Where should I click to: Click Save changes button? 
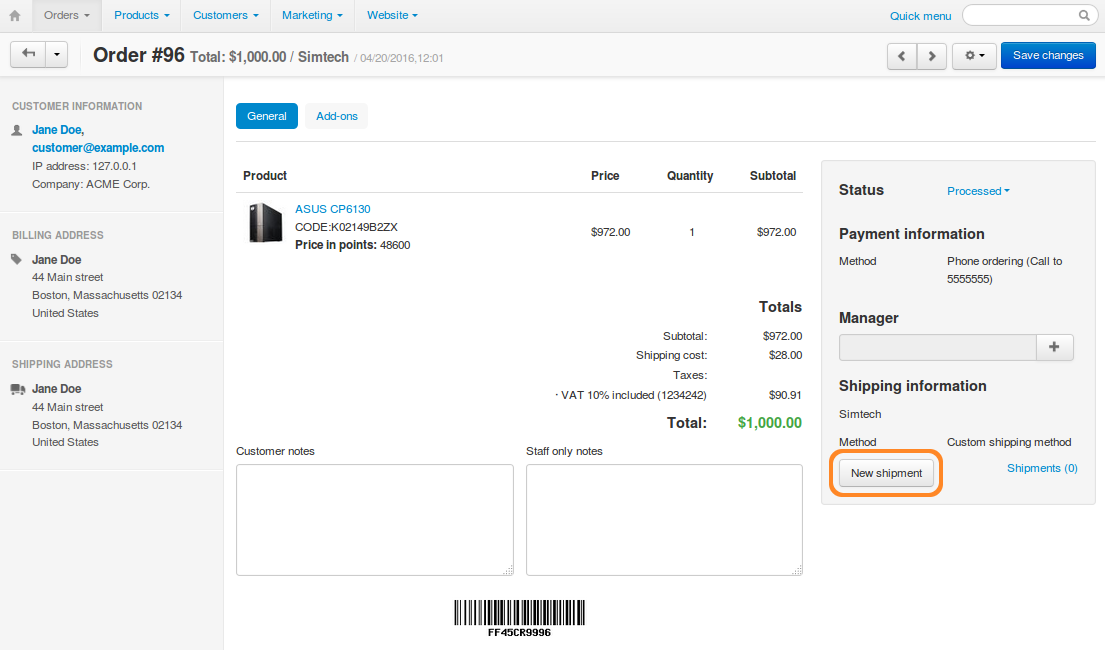point(1048,56)
